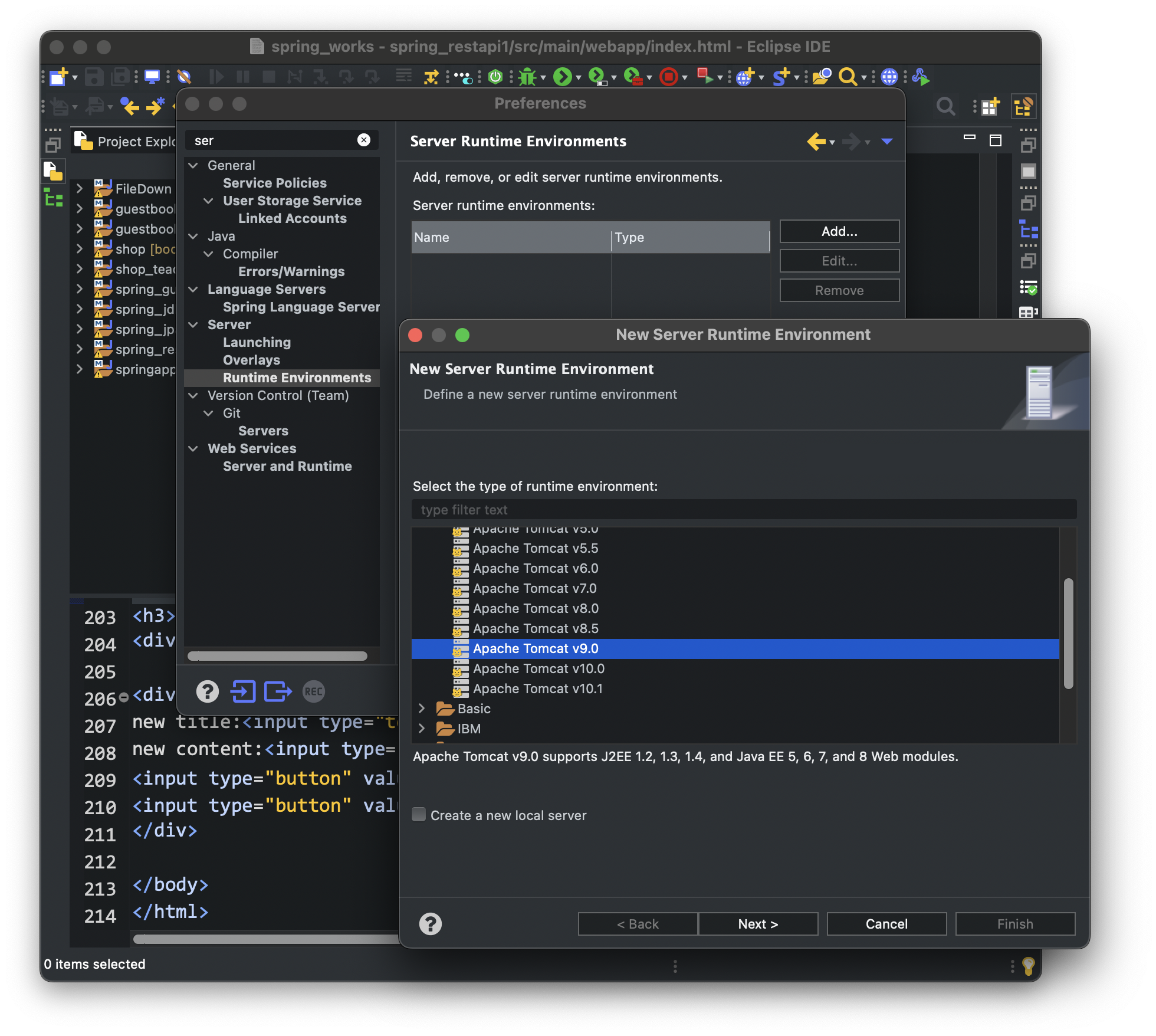This screenshot has width=1156, height=1036.
Task: Select Apache Tomcat v10.1 runtime
Action: [537, 689]
